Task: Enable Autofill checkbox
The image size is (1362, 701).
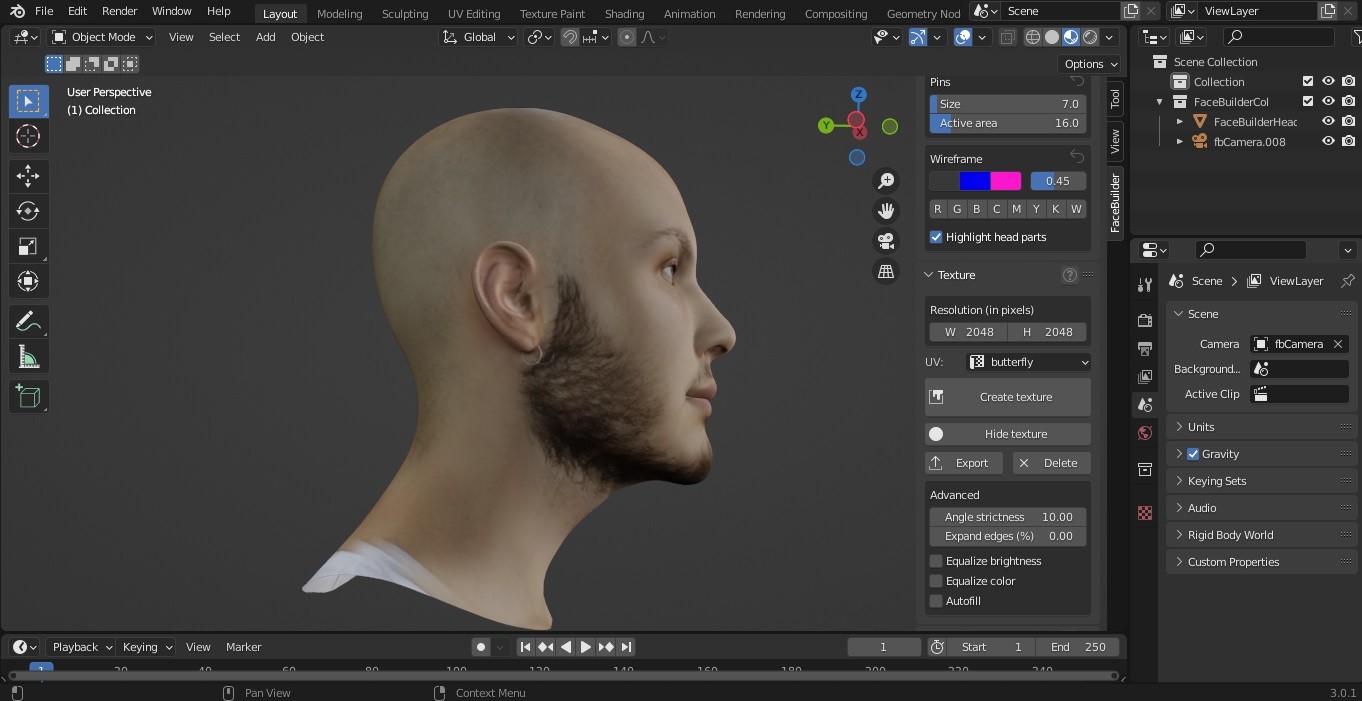Action: click(936, 601)
